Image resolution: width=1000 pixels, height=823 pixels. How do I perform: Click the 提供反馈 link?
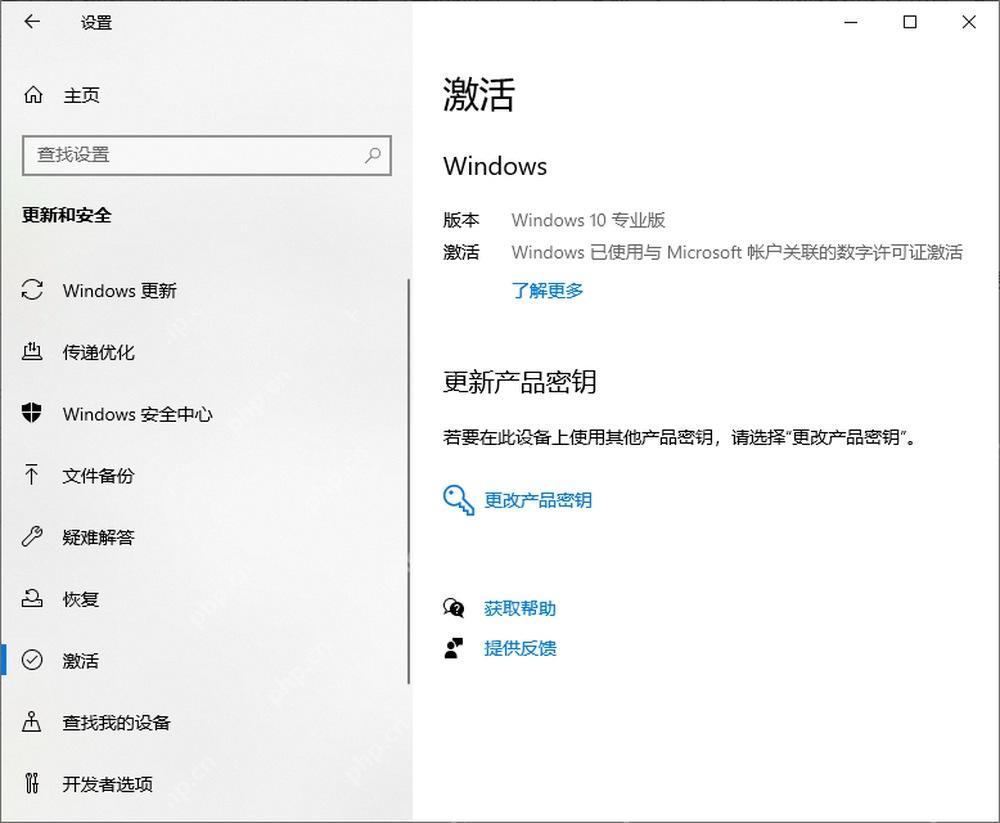520,648
